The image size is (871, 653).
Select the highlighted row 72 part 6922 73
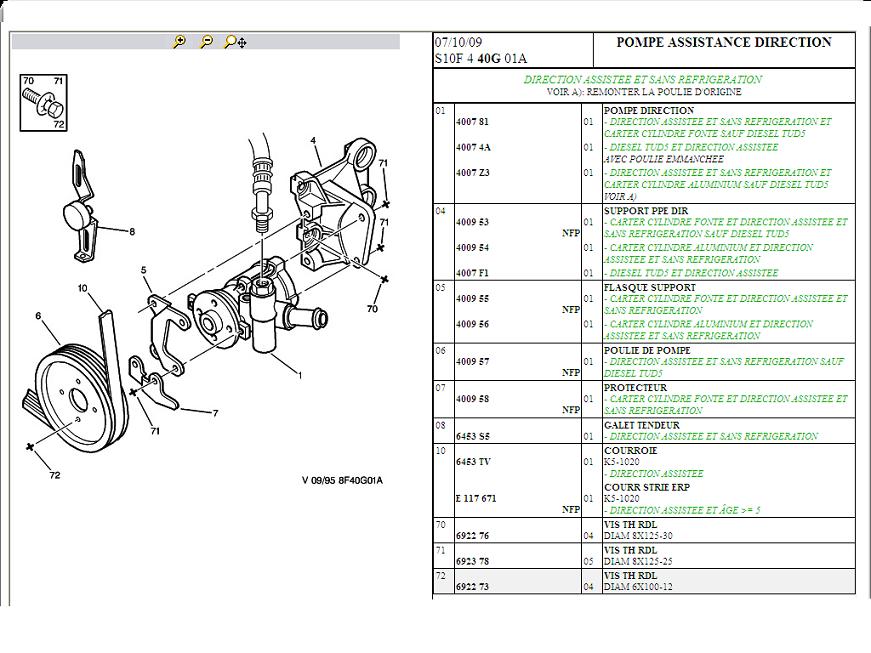click(x=472, y=587)
